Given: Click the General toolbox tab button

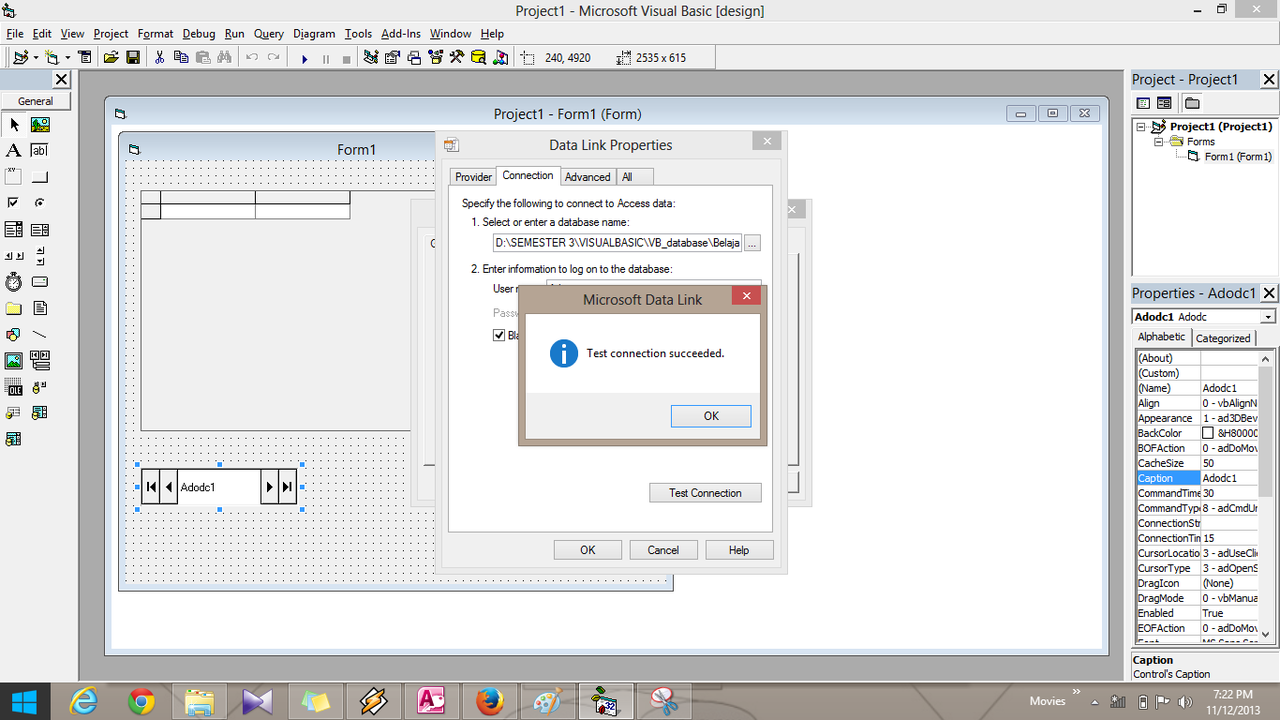Looking at the screenshot, I should click(36, 101).
